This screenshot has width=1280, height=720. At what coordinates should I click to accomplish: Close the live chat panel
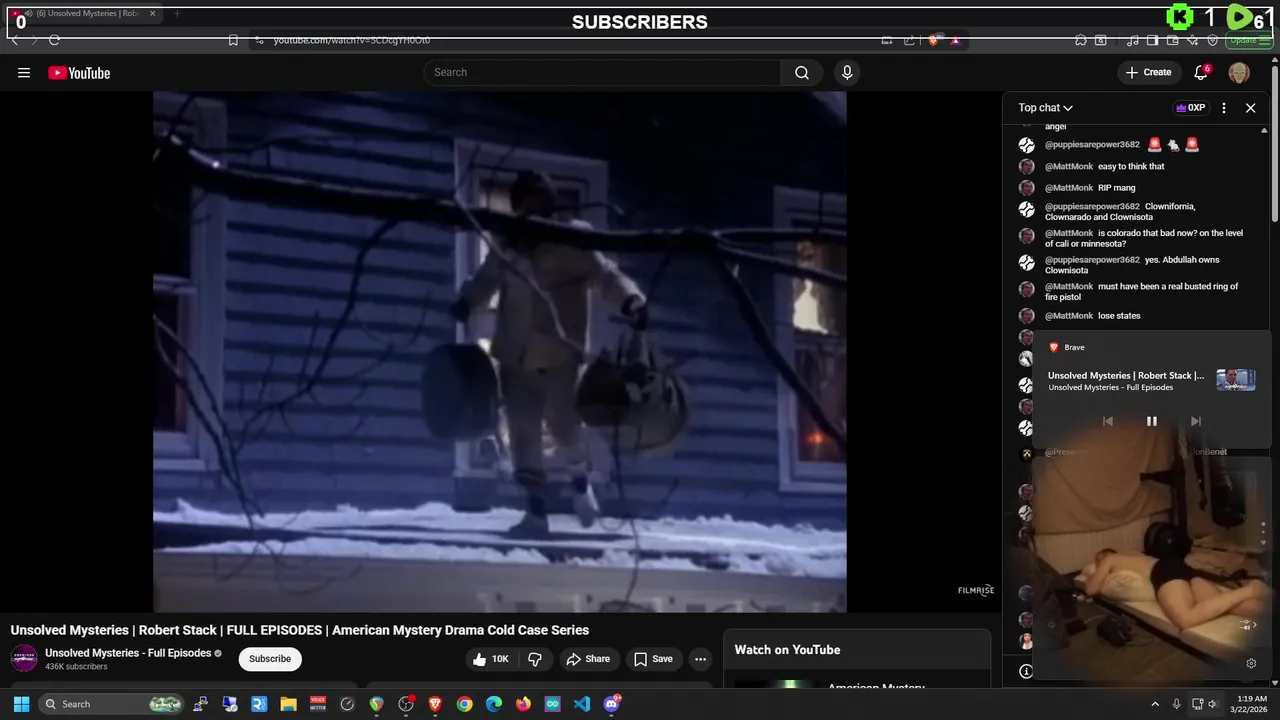pyautogui.click(x=1250, y=108)
